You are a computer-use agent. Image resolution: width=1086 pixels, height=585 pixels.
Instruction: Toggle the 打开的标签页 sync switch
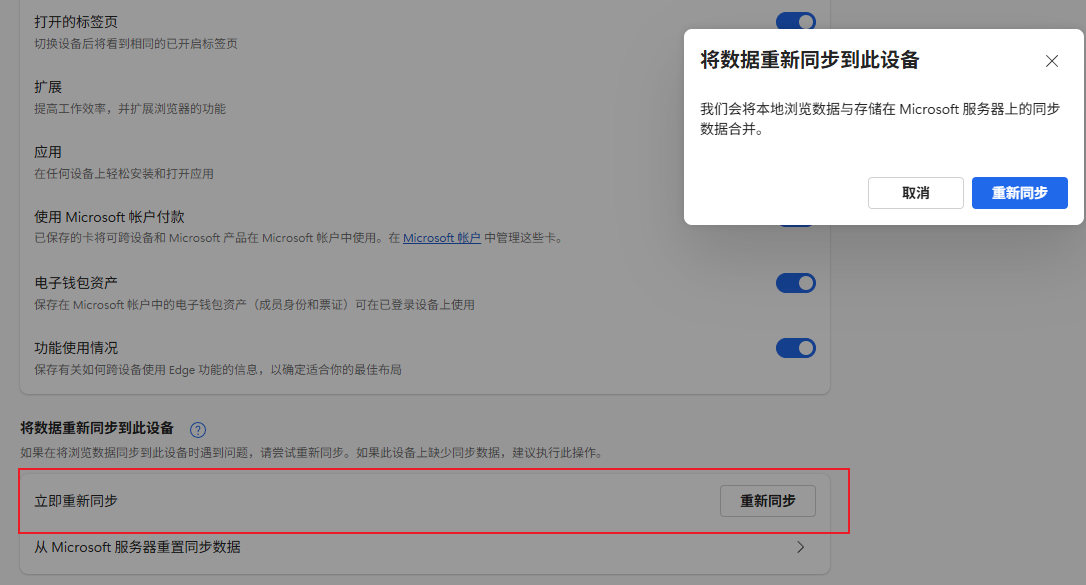click(x=796, y=21)
